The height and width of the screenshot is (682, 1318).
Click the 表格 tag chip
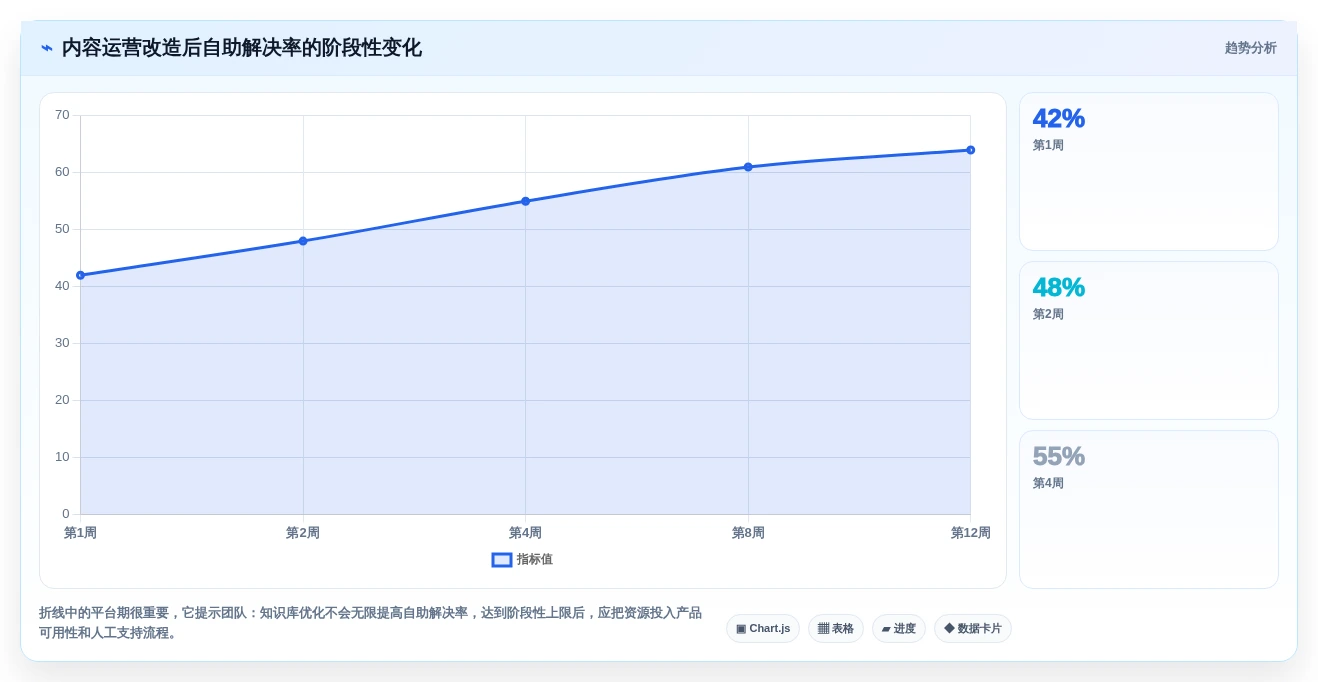click(836, 629)
